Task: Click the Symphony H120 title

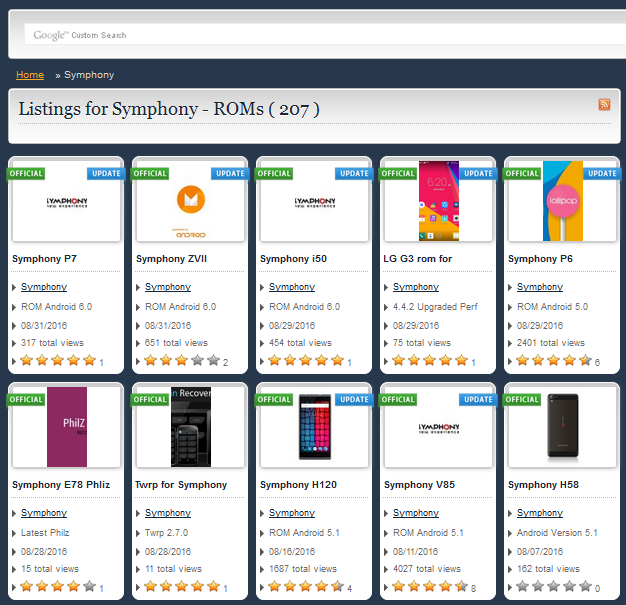Action: (298, 485)
